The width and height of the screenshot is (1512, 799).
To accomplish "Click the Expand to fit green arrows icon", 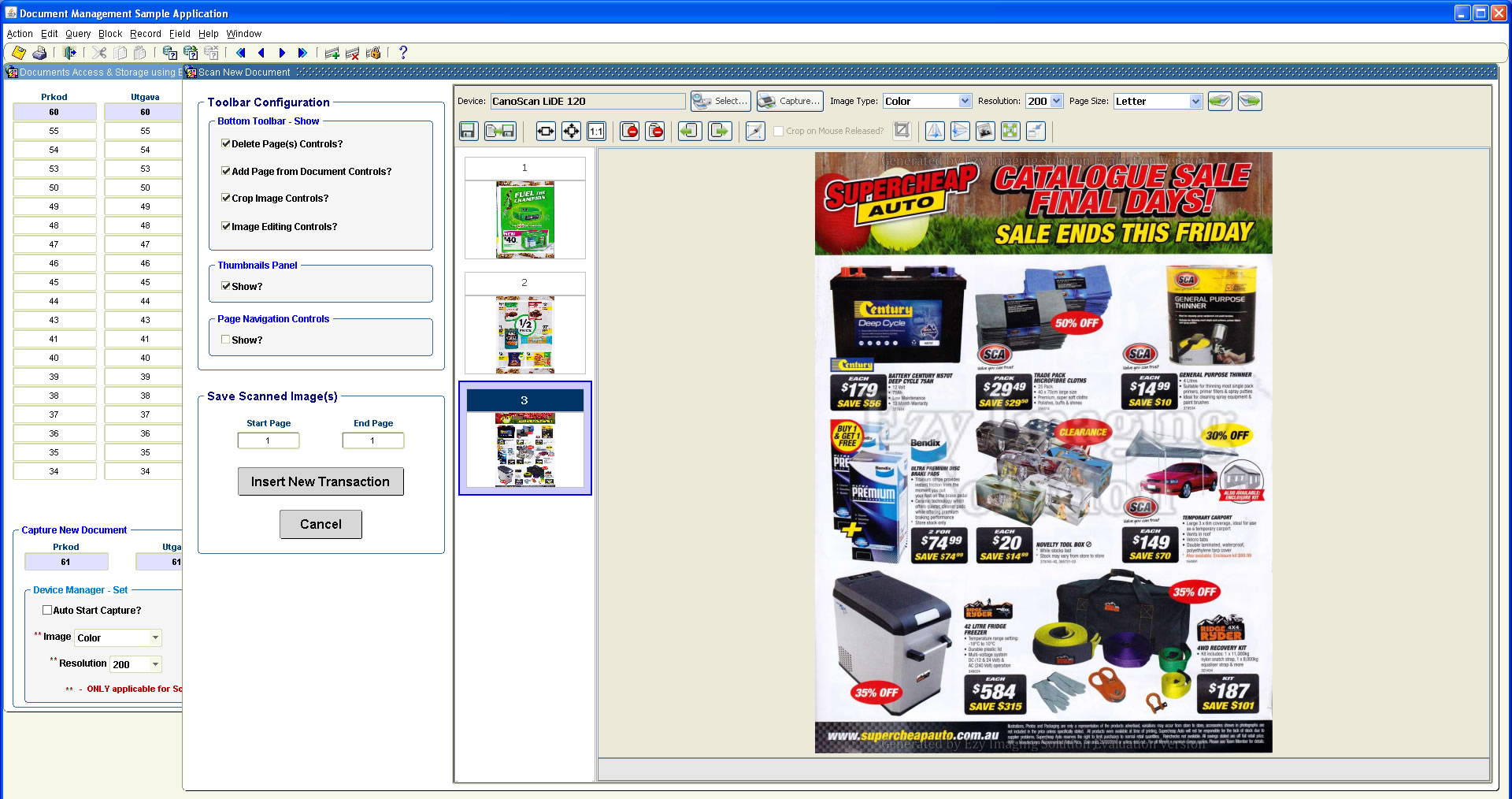I will point(1010,131).
